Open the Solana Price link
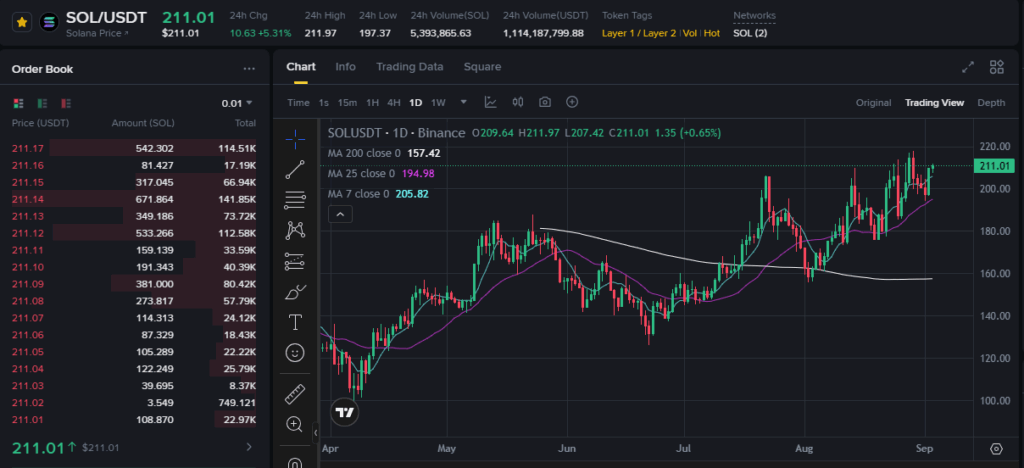Viewport: 1024px width, 468px height. tap(97, 33)
